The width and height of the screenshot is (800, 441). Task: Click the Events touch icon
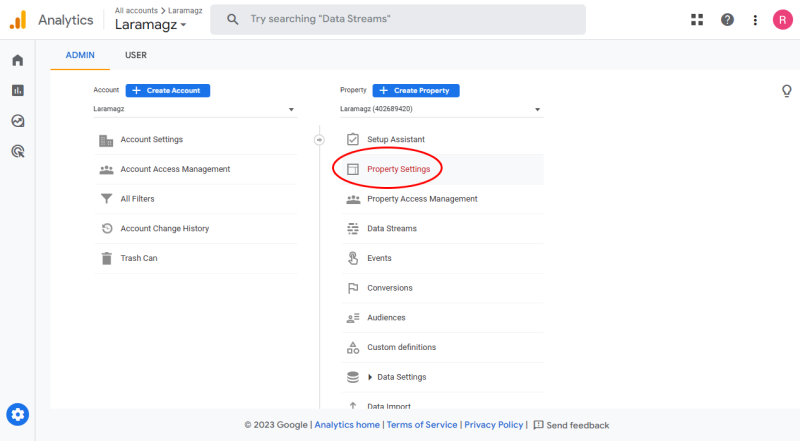tap(353, 258)
